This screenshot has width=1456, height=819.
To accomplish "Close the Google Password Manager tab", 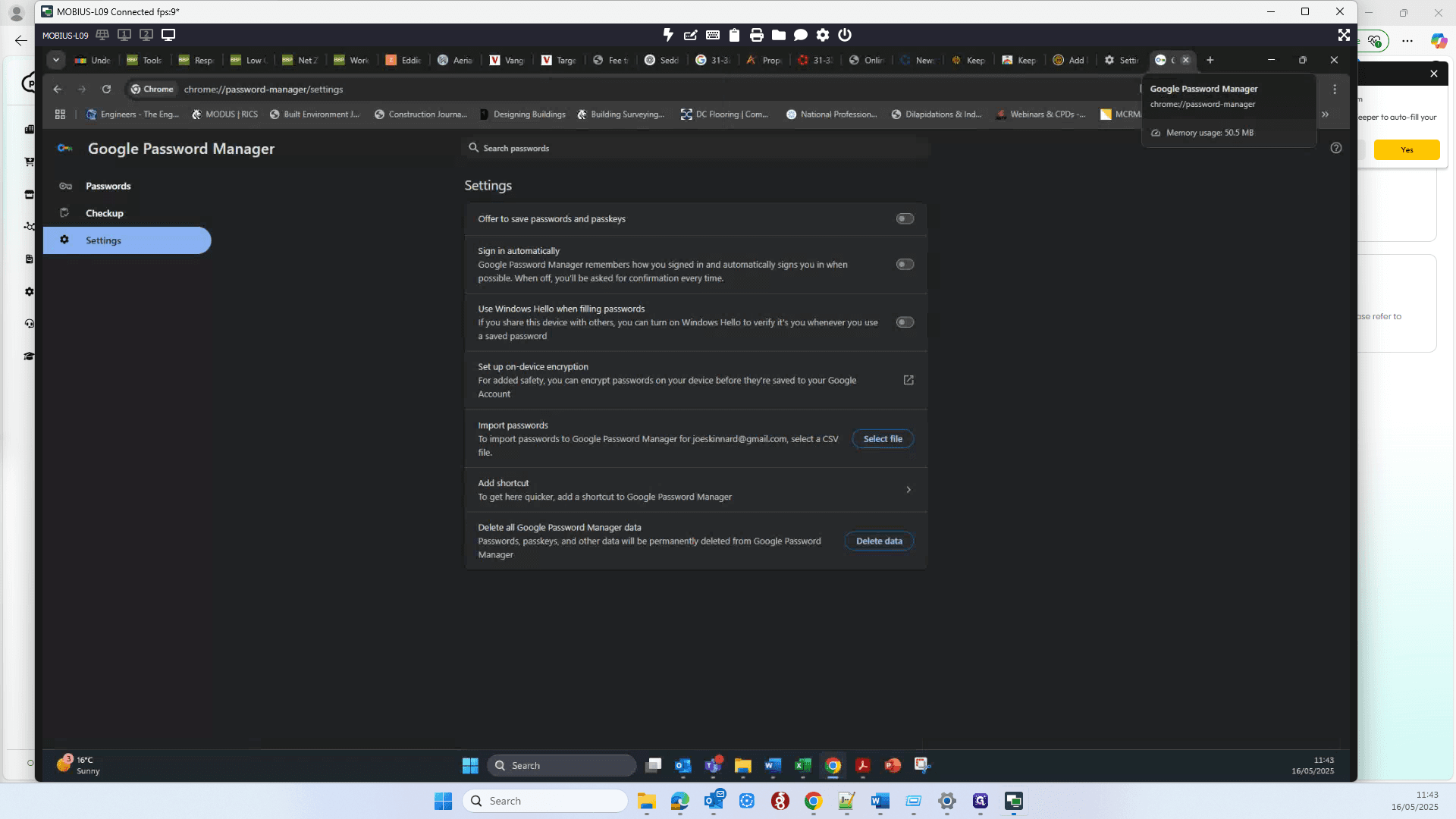I will point(1186,60).
